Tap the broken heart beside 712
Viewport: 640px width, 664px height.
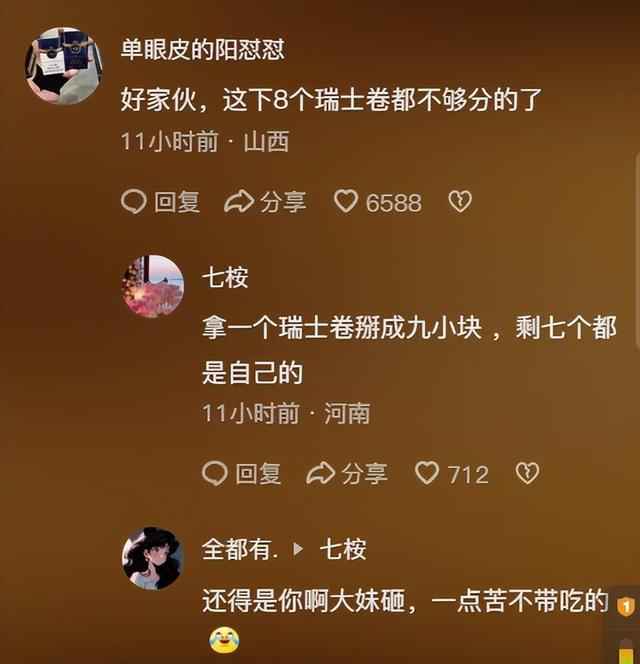527,473
